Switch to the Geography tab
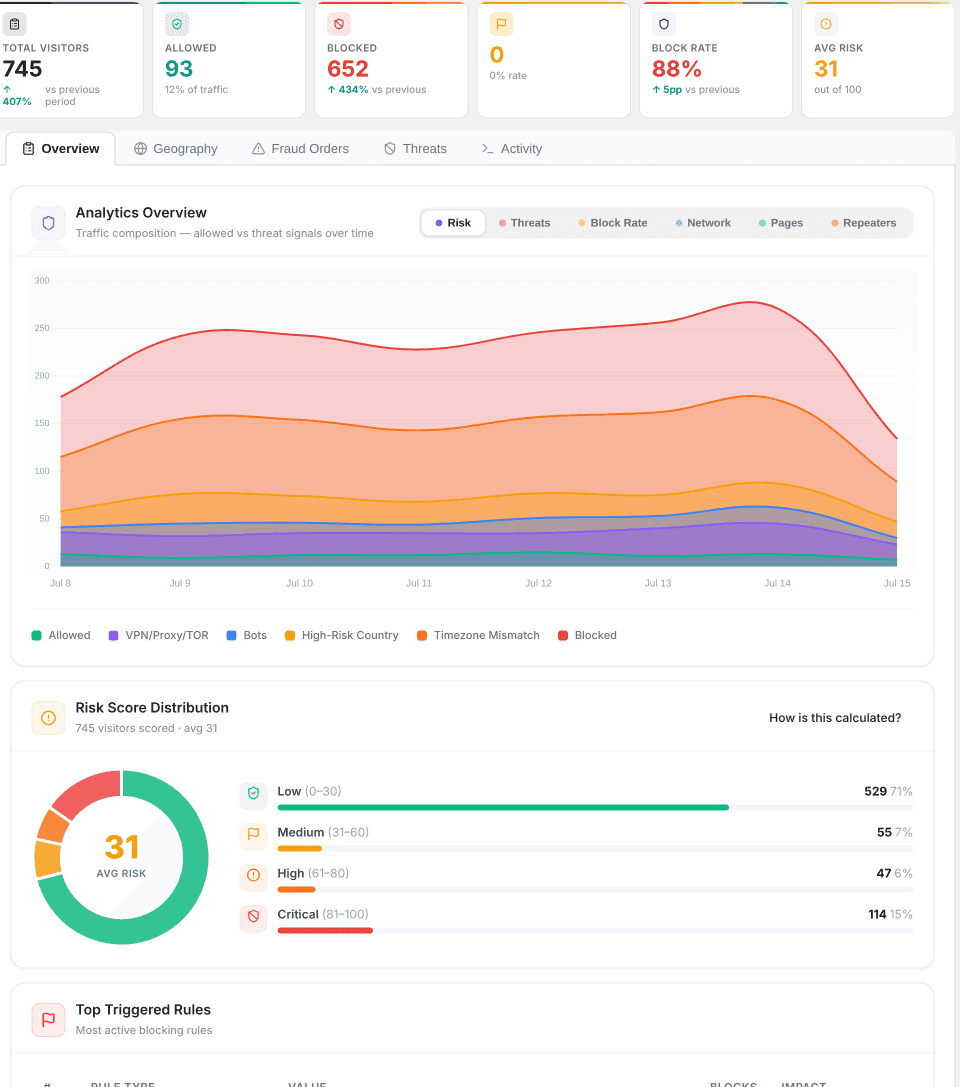 175,149
